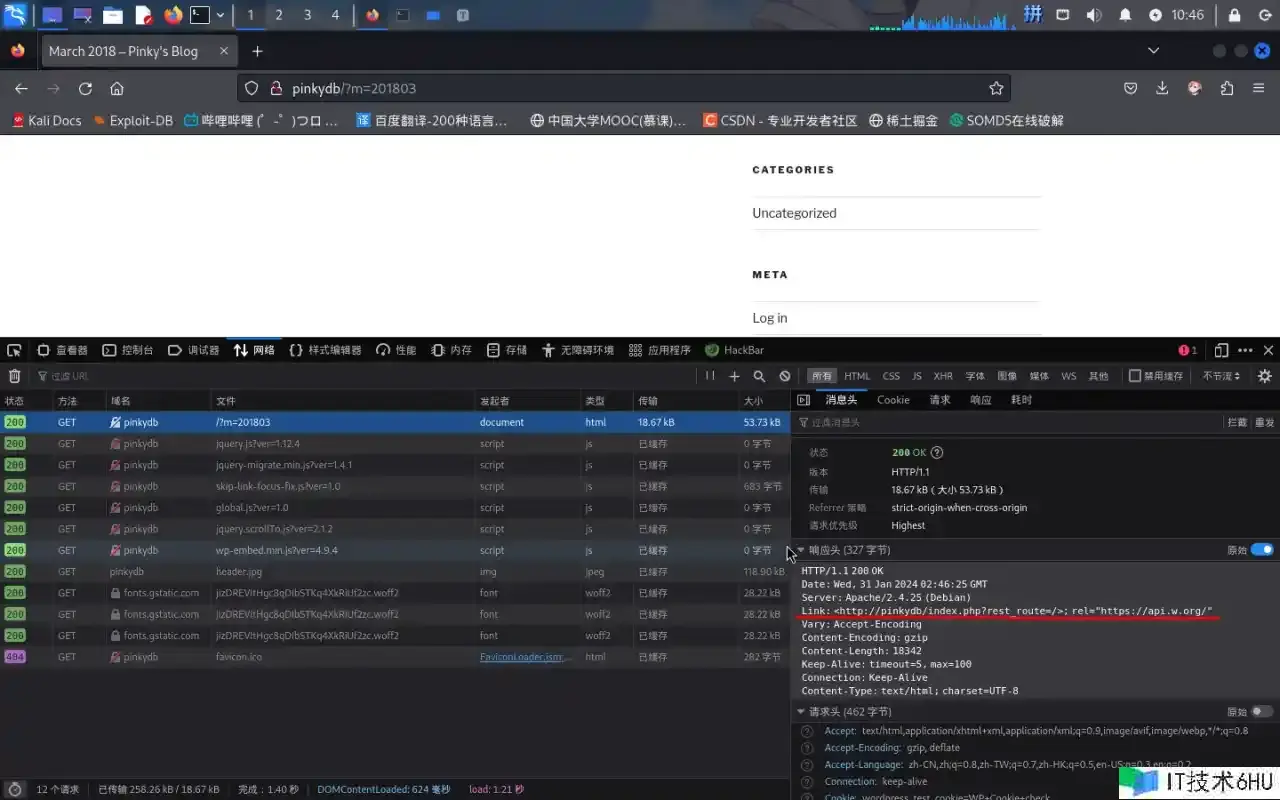The image size is (1280, 800).
Task: Open volume control in system tray
Action: tap(1094, 15)
